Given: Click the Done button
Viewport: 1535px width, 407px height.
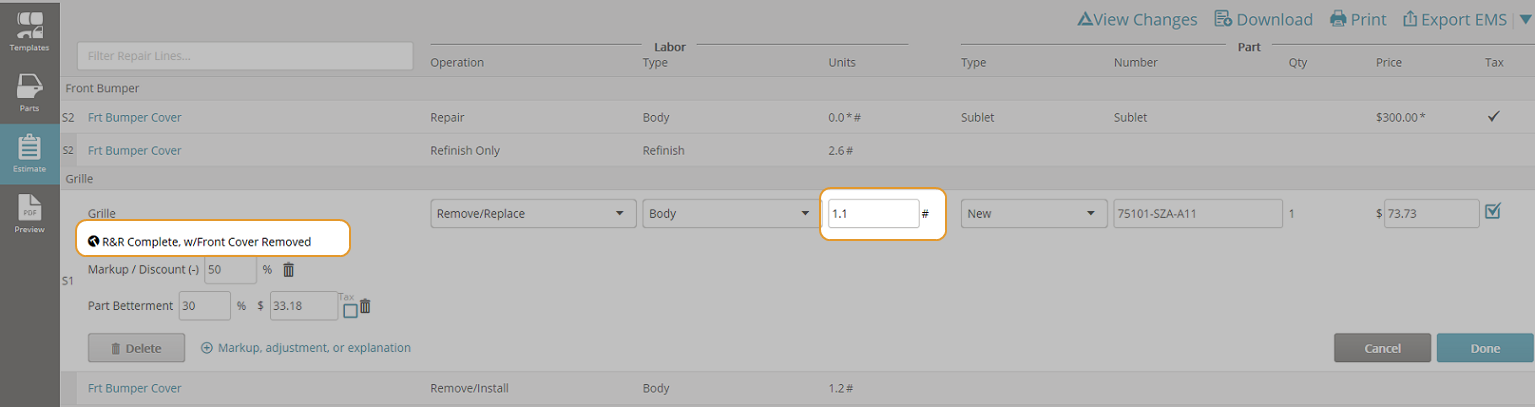Looking at the screenshot, I should pos(1484,348).
